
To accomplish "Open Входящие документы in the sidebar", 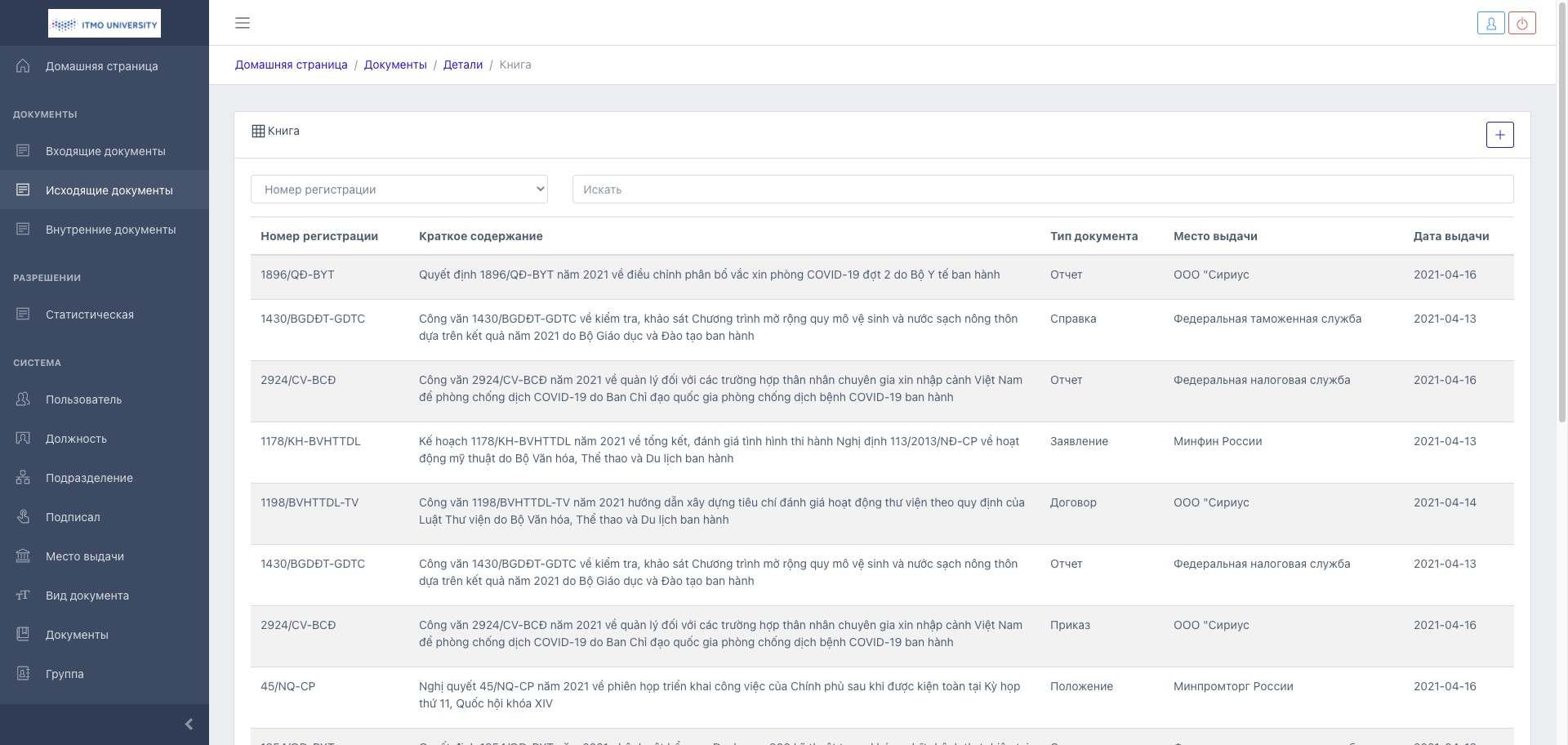I will tap(105, 151).
